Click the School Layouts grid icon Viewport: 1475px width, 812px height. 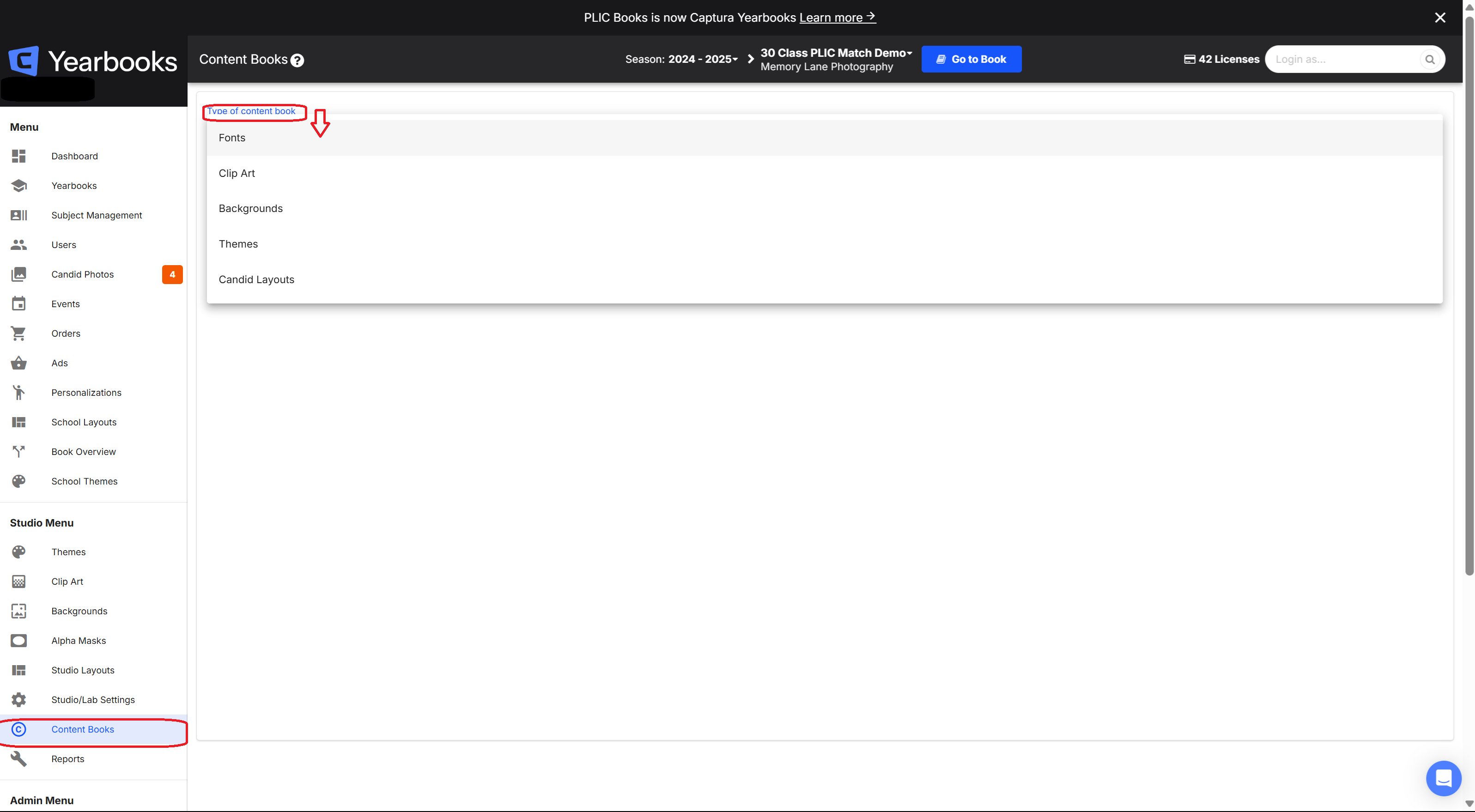[x=19, y=422]
